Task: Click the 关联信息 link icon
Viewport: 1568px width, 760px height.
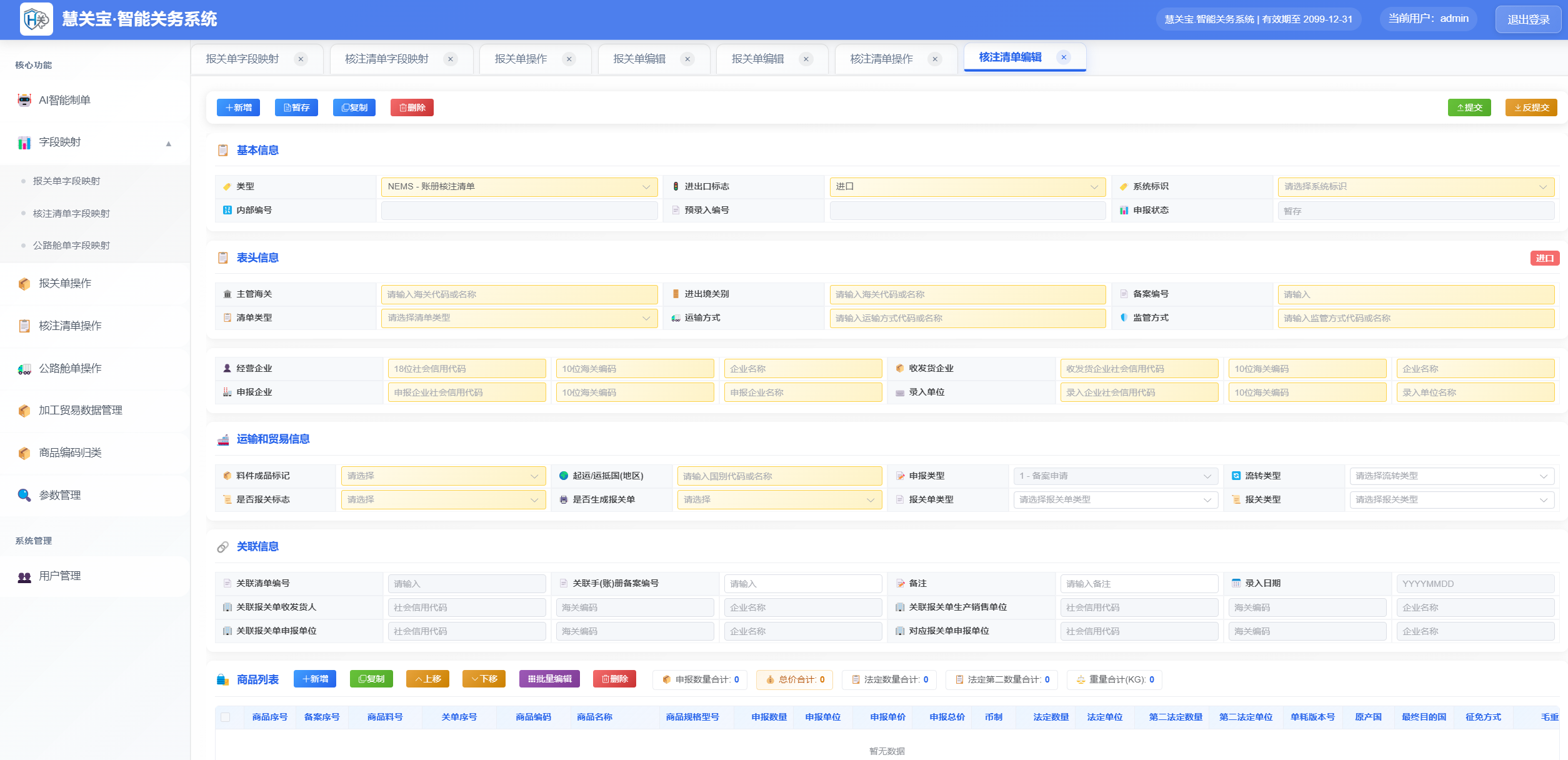Action: [x=223, y=547]
